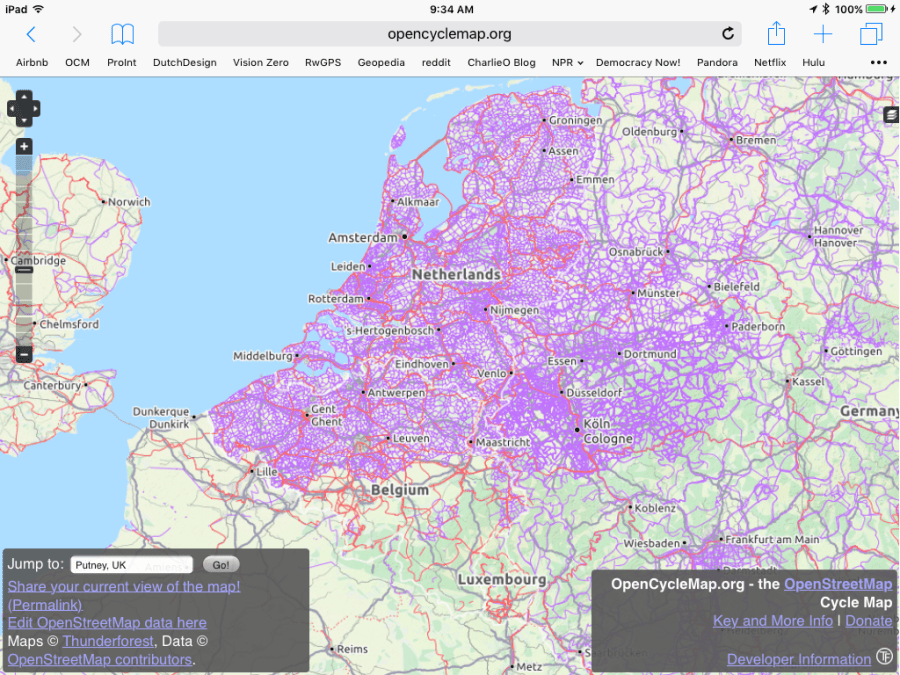Viewport: 900px width, 675px height.
Task: Open the DutchDesign bookmark
Action: [184, 62]
